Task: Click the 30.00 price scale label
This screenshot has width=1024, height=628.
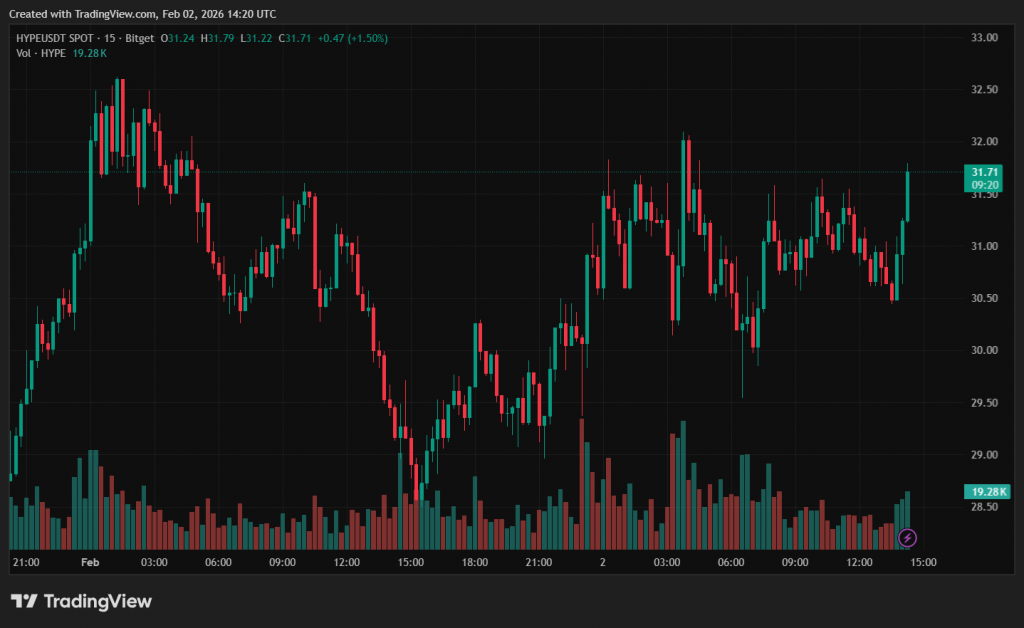Action: click(985, 350)
